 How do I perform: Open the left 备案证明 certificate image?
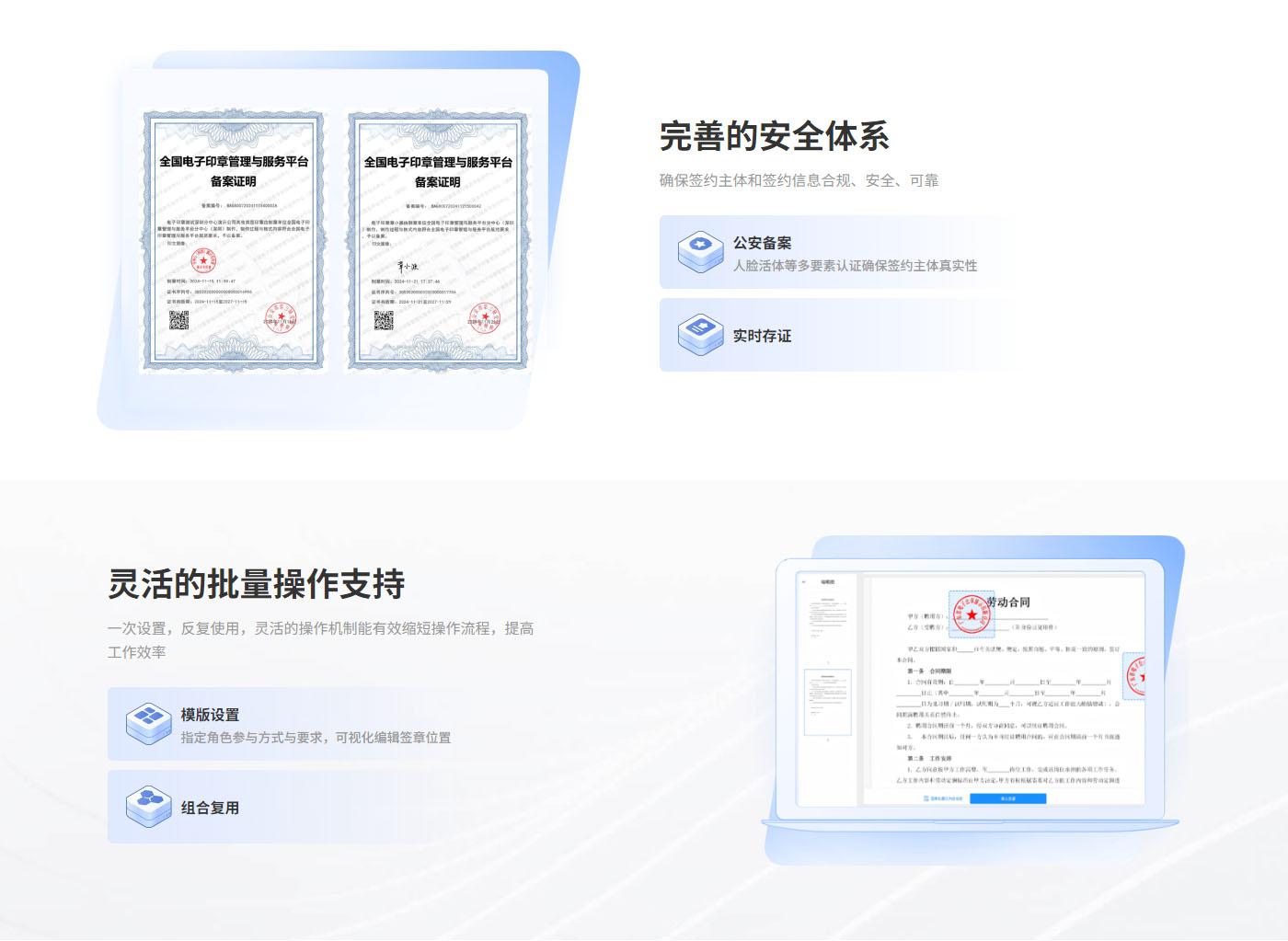pos(234,241)
